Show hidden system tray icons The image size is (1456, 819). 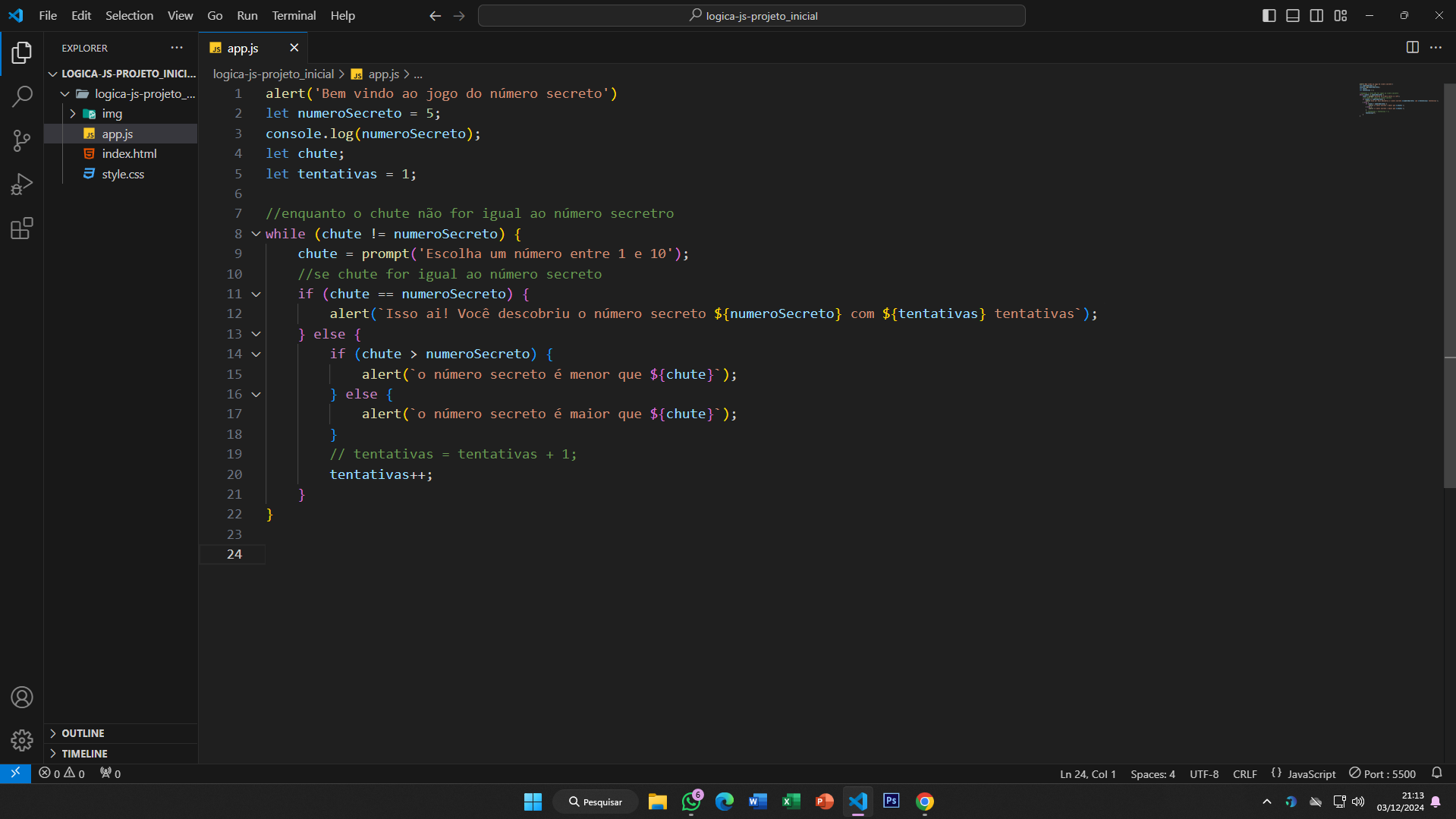[x=1266, y=802]
